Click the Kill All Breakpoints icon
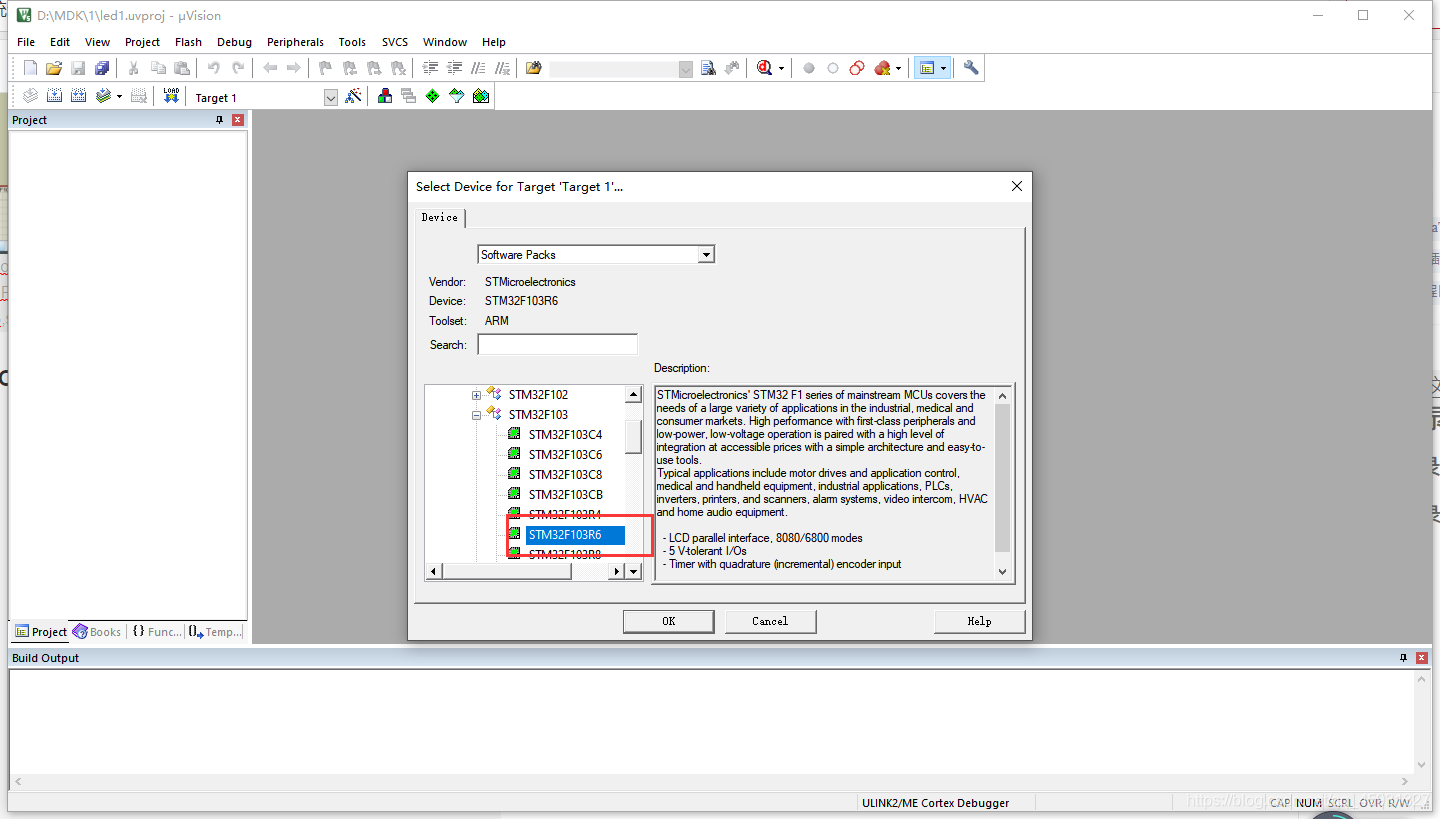1440x819 pixels. coord(882,68)
